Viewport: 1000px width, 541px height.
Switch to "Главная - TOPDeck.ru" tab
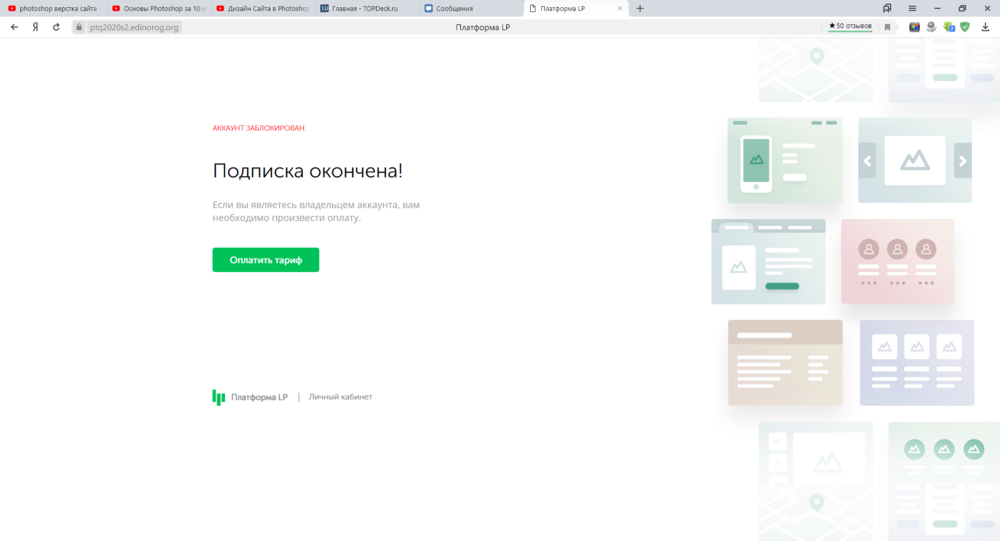coord(365,8)
